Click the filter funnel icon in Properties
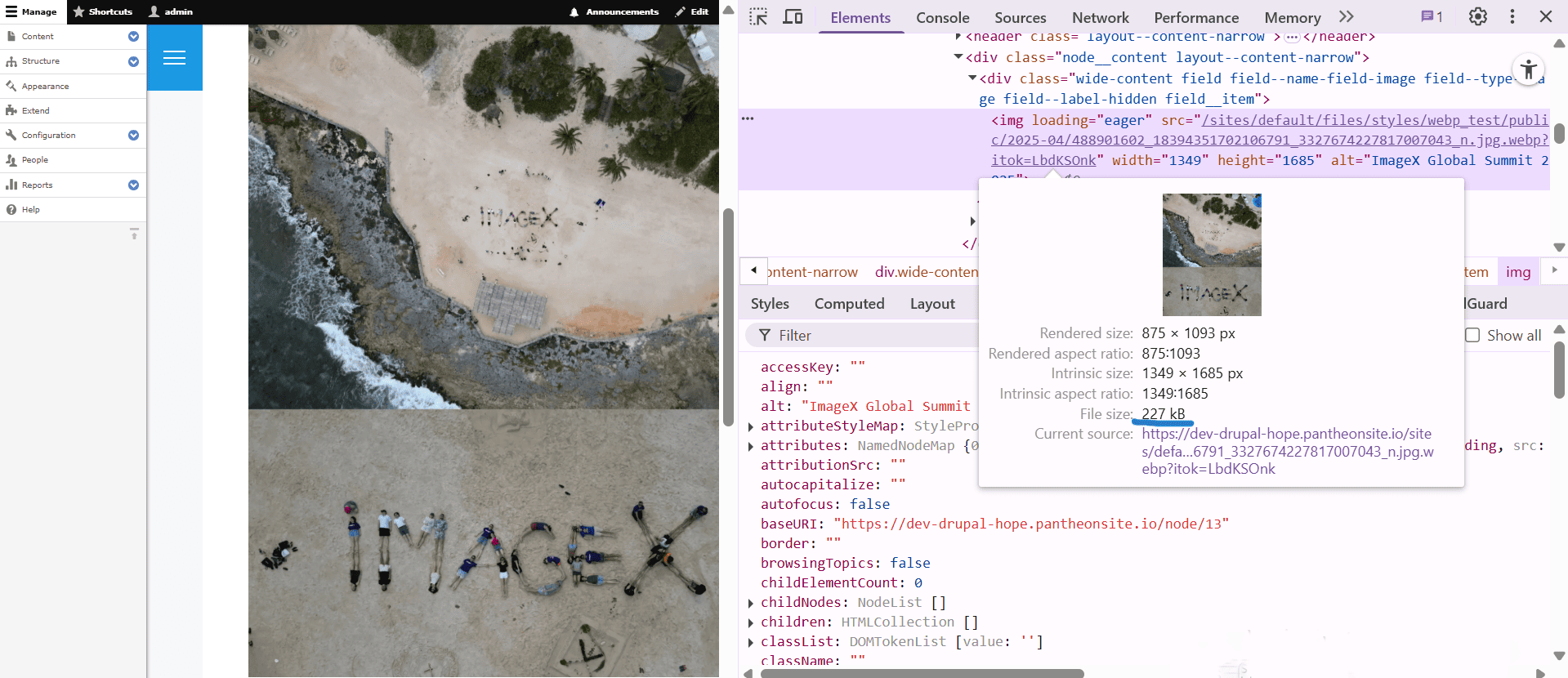This screenshot has width=1568, height=678. coord(765,335)
